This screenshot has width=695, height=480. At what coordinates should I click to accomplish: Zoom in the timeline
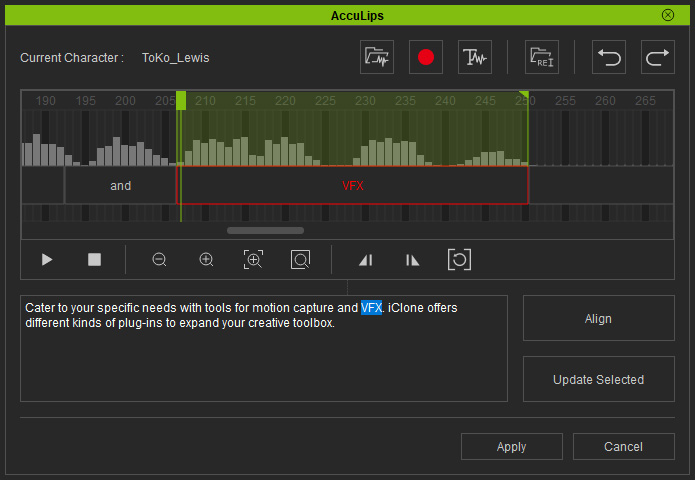206,260
